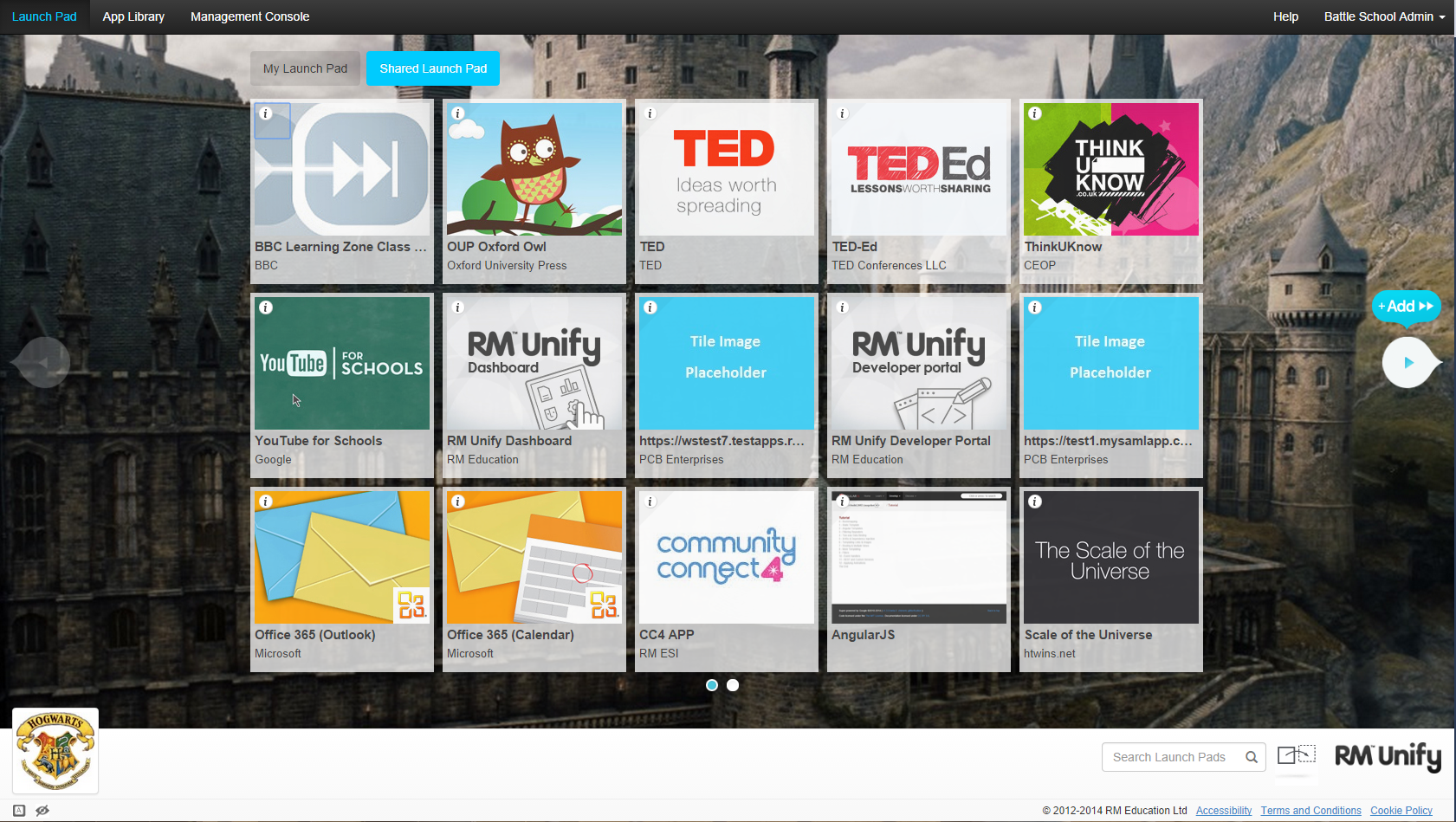The width and height of the screenshot is (1456, 822).
Task: Open info icon on Scale of the Universe tile
Action: coord(1035,502)
